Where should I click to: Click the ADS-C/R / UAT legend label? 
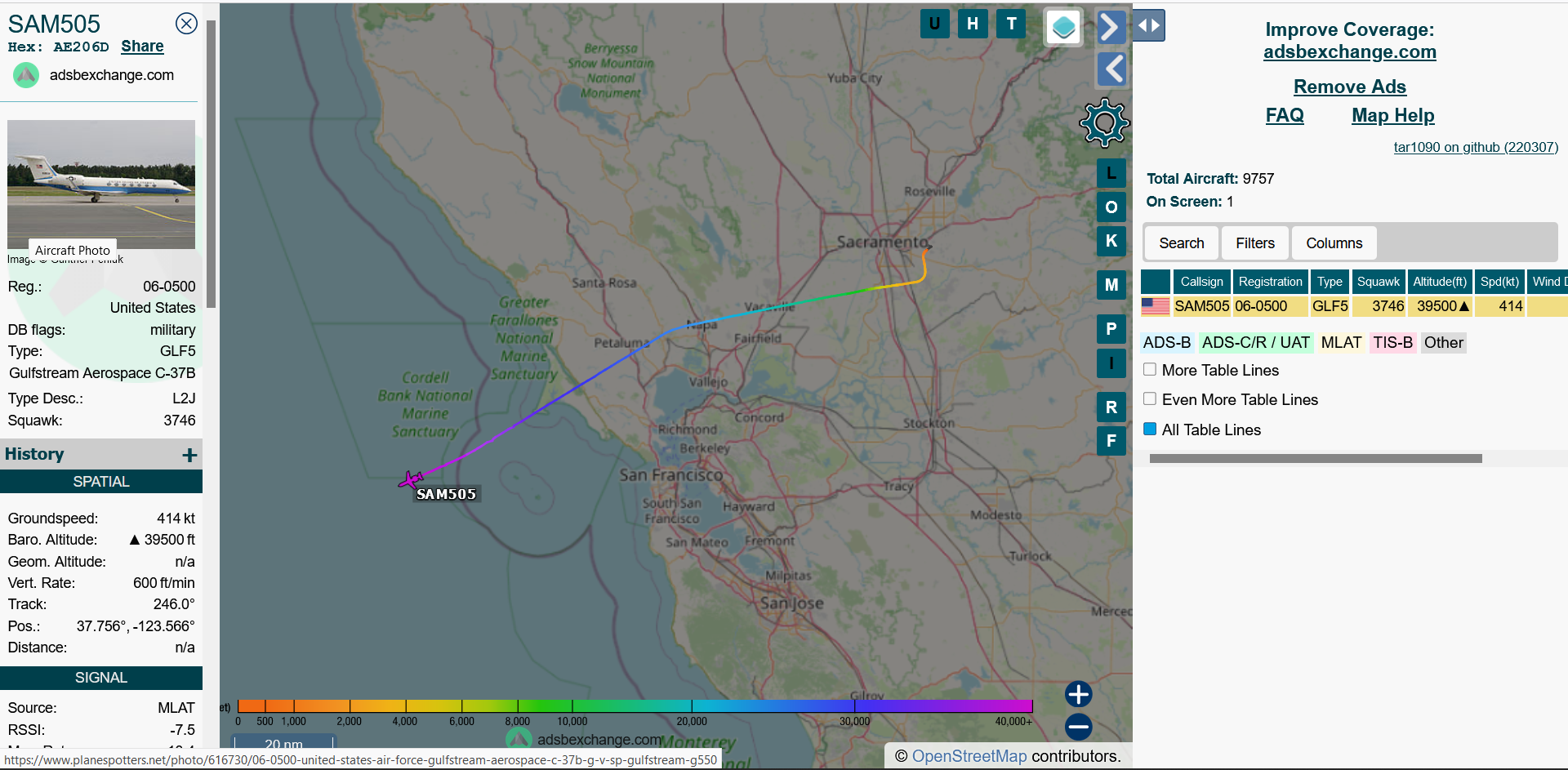point(1255,343)
